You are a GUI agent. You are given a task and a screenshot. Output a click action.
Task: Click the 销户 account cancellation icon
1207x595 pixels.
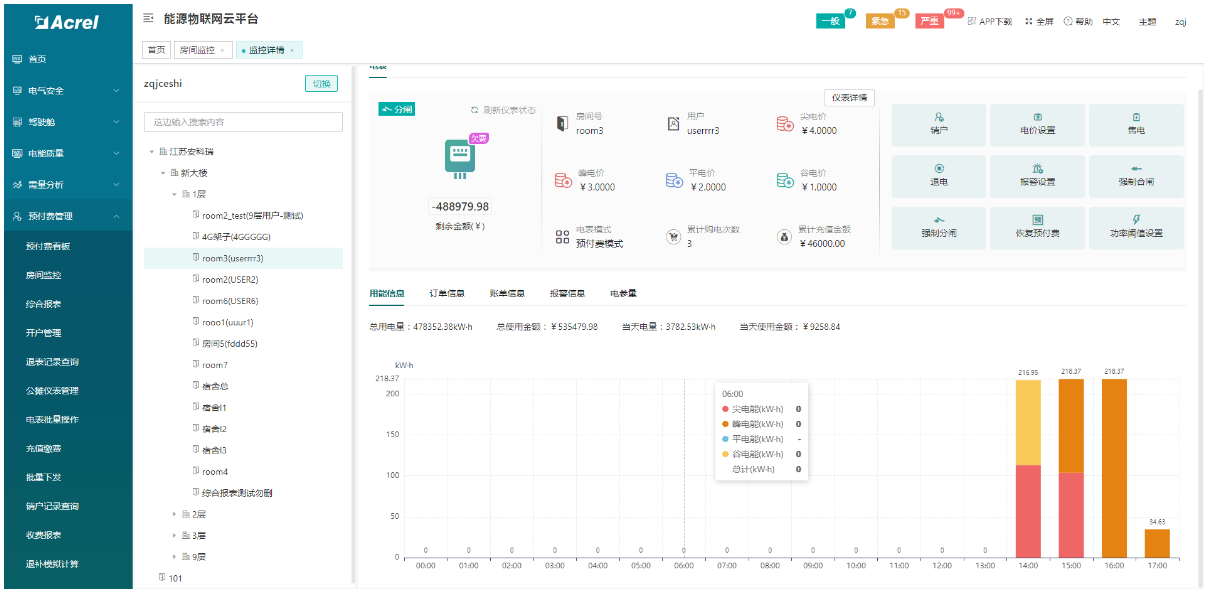tap(938, 117)
